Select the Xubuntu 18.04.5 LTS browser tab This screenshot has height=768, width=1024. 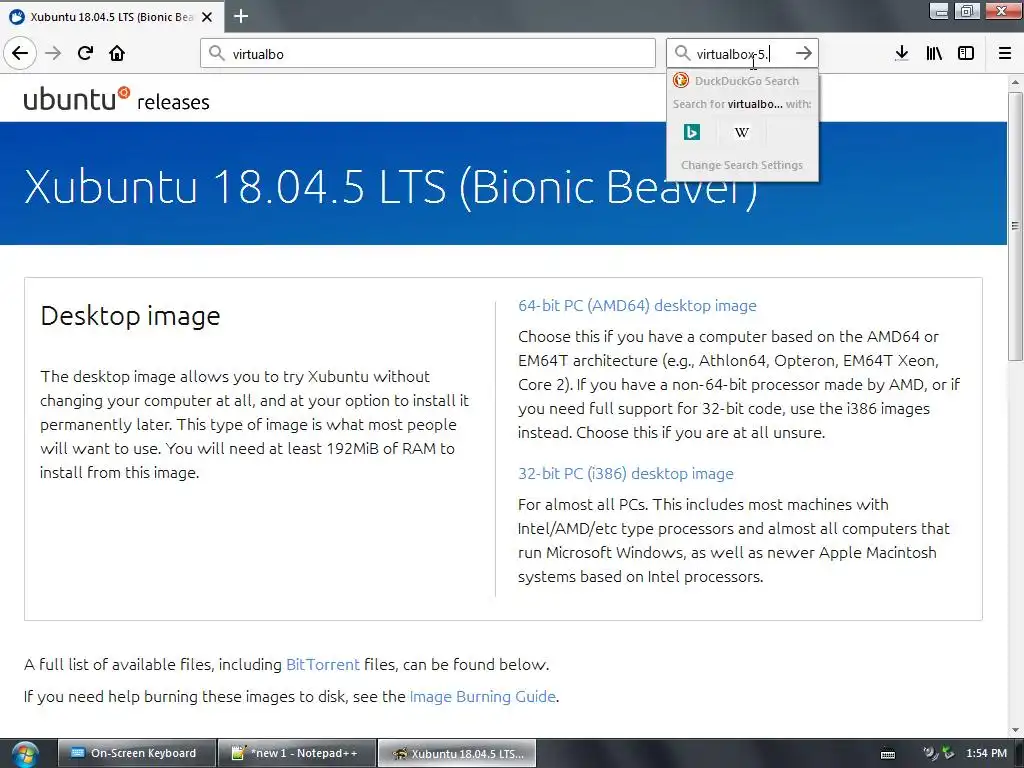[x=112, y=17]
